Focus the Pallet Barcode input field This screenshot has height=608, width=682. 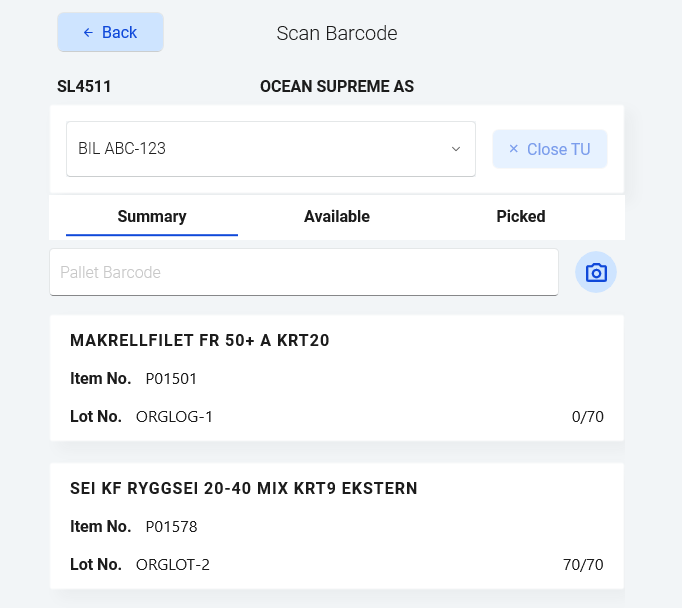tap(304, 272)
